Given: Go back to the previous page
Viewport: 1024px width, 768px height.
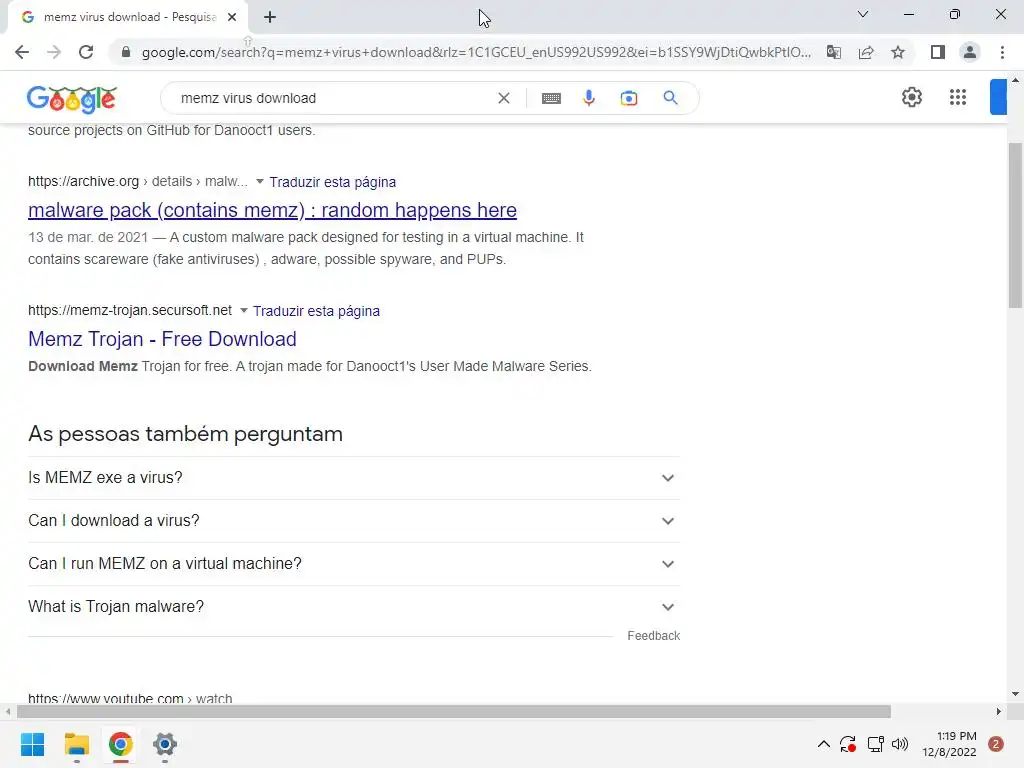Looking at the screenshot, I should (22, 52).
